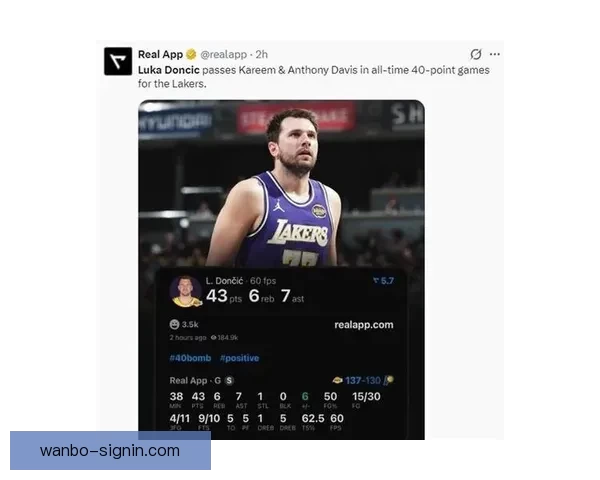Image resolution: width=600 pixels, height=480 pixels.
Task: Click the gold verified badge
Action: click(x=191, y=54)
